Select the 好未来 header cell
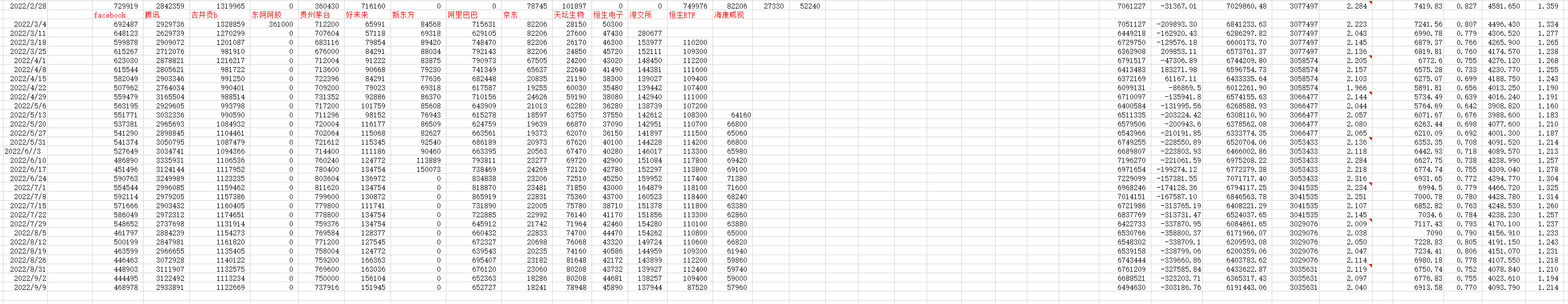The height and width of the screenshot is (304, 1568). 367,15
